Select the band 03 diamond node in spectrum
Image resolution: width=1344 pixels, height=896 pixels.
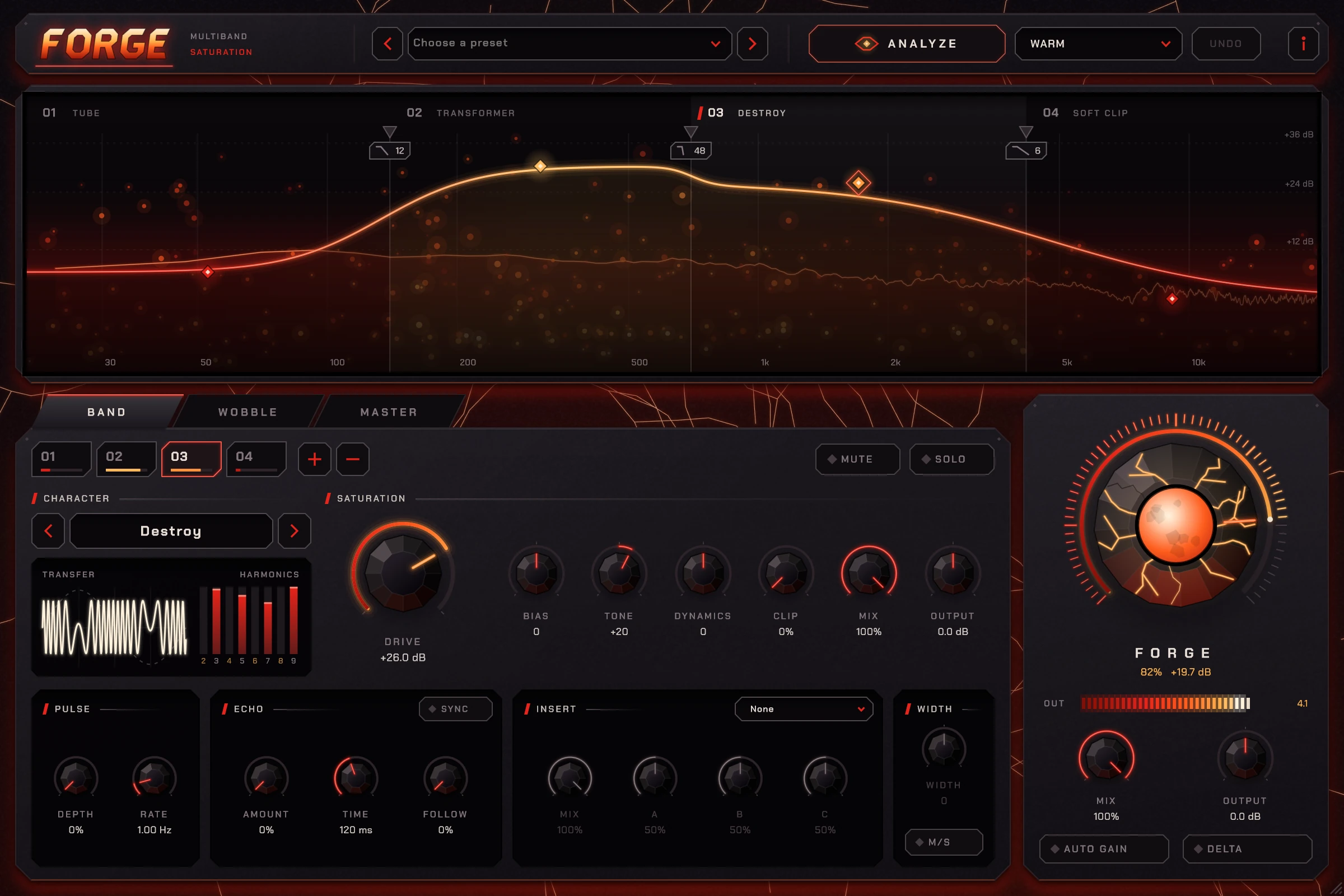(x=858, y=183)
